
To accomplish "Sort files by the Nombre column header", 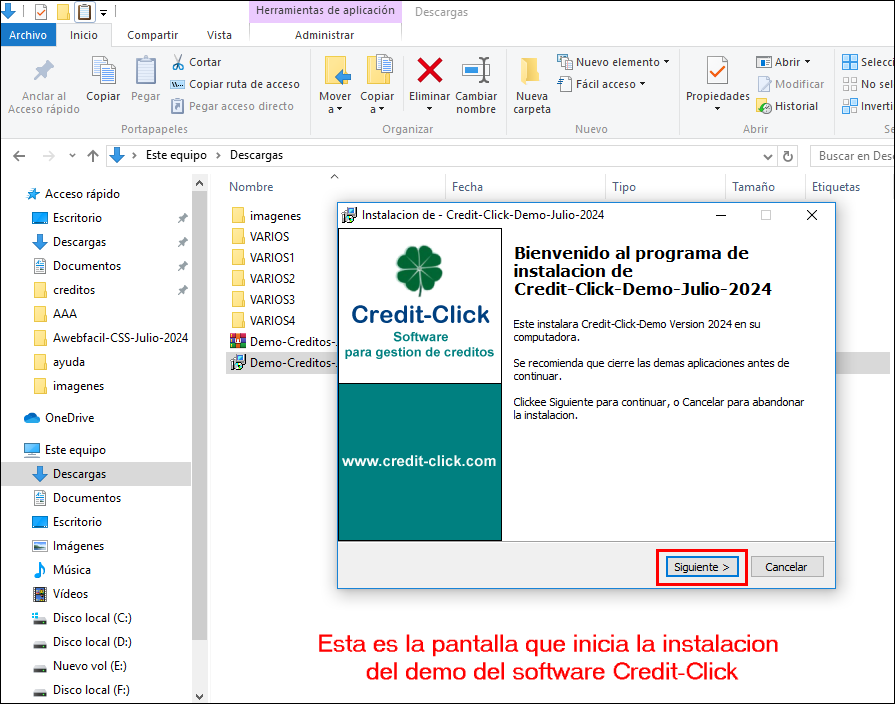I will 251,187.
